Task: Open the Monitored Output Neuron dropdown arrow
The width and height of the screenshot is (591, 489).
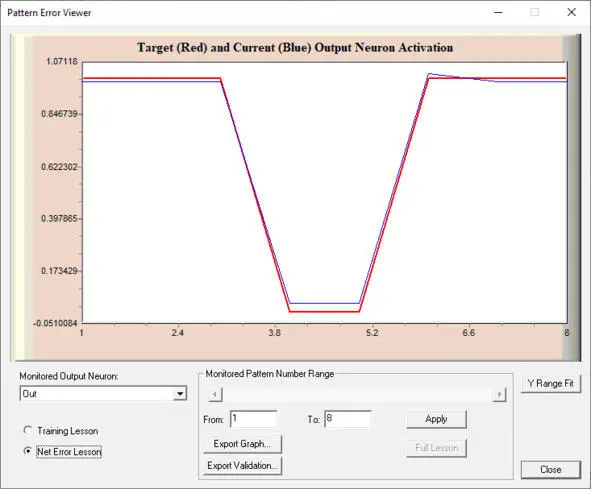Action: (x=180, y=394)
